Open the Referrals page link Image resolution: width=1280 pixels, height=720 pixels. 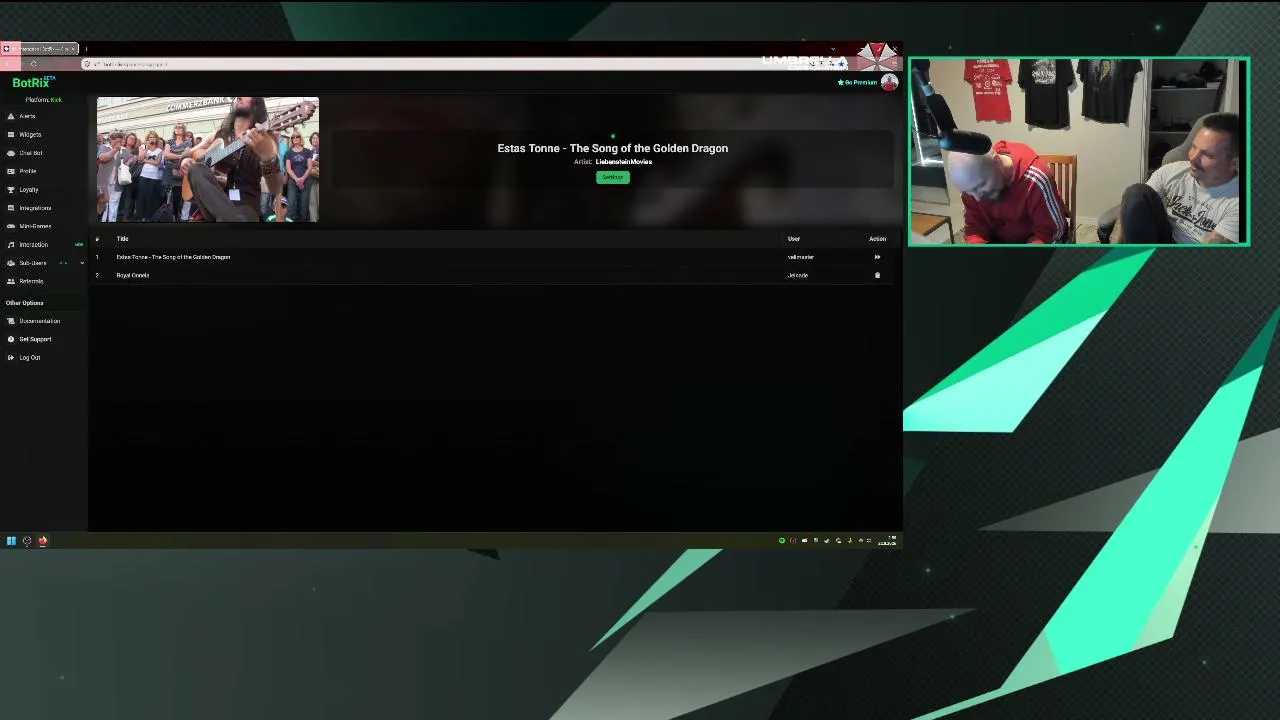(x=31, y=281)
